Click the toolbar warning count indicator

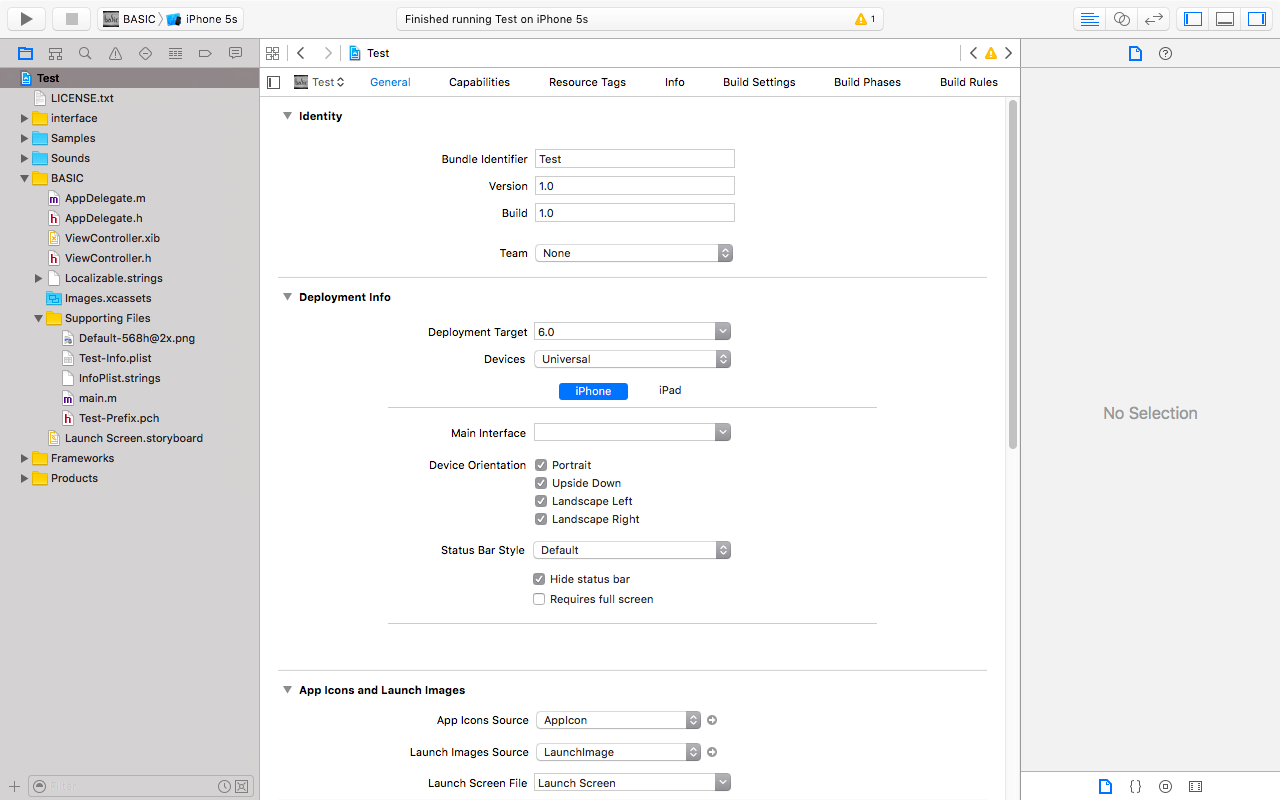point(865,19)
